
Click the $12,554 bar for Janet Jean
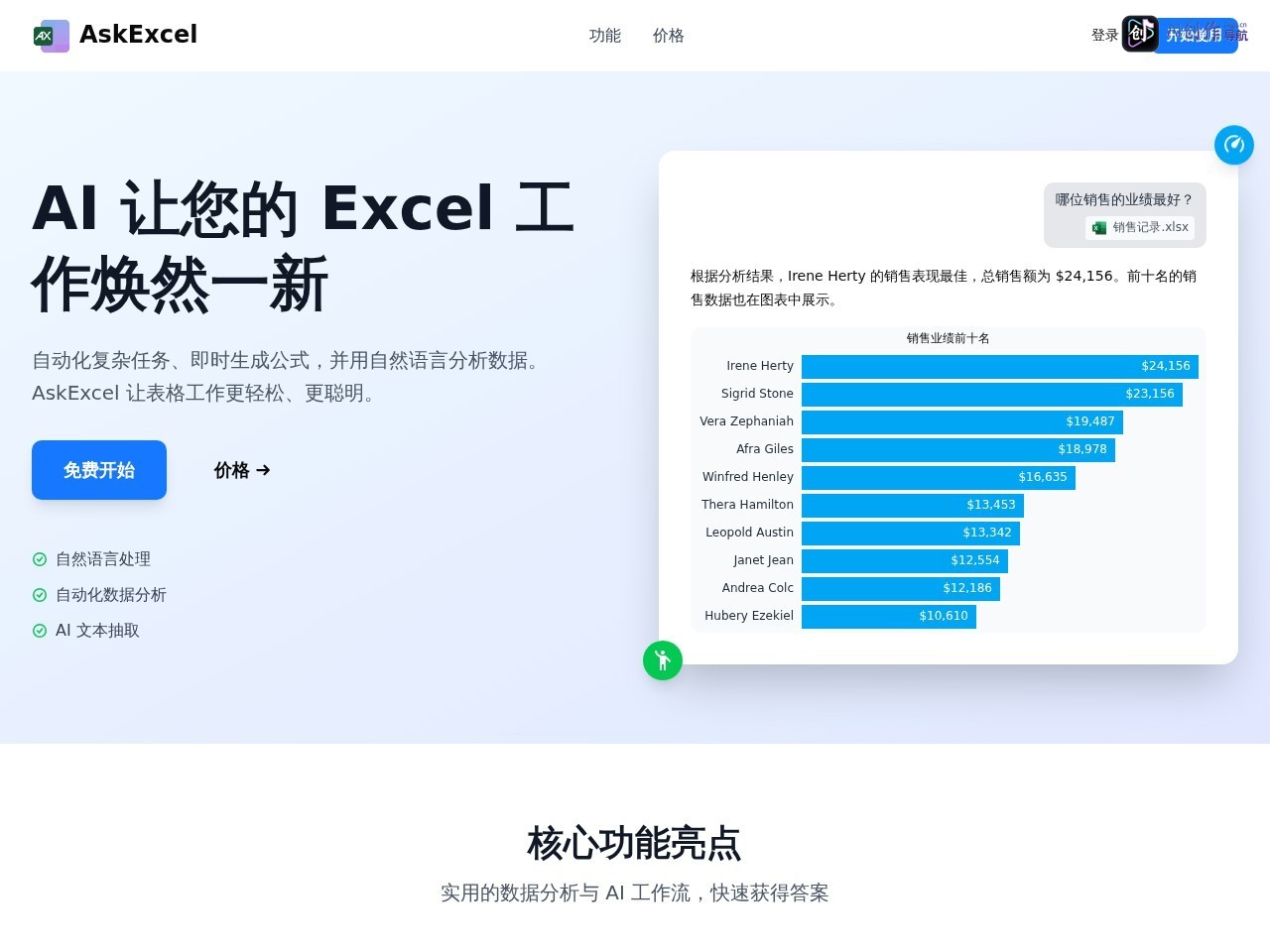[905, 560]
